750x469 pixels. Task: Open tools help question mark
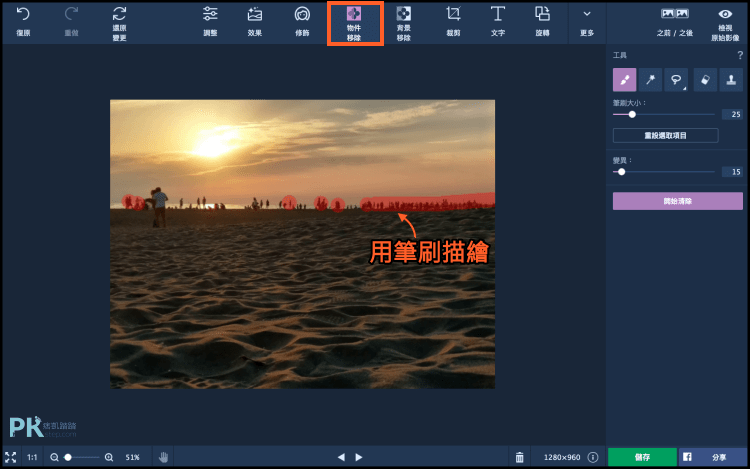(740, 55)
